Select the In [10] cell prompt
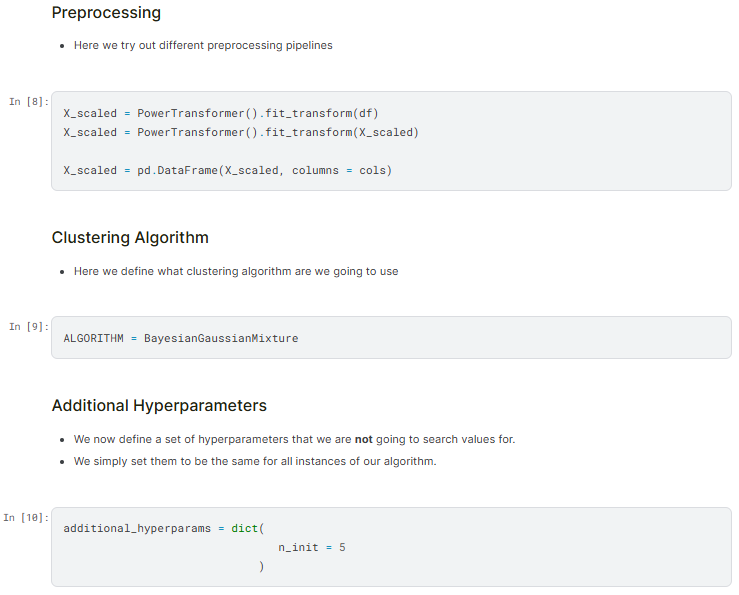 point(24,517)
